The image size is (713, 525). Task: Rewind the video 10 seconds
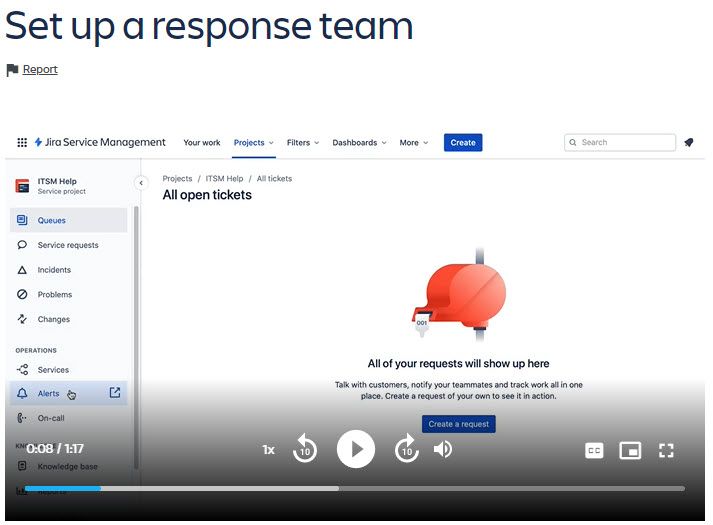[305, 449]
